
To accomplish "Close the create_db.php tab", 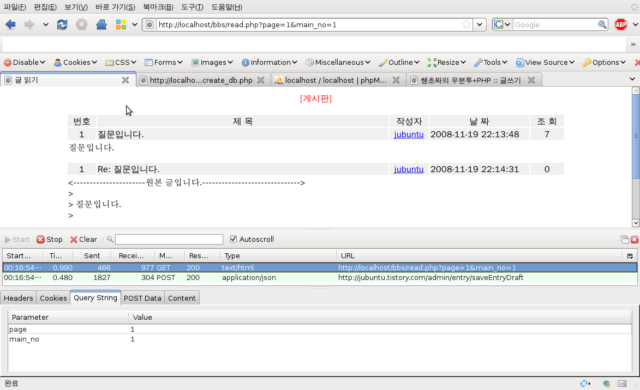I will click(261, 80).
